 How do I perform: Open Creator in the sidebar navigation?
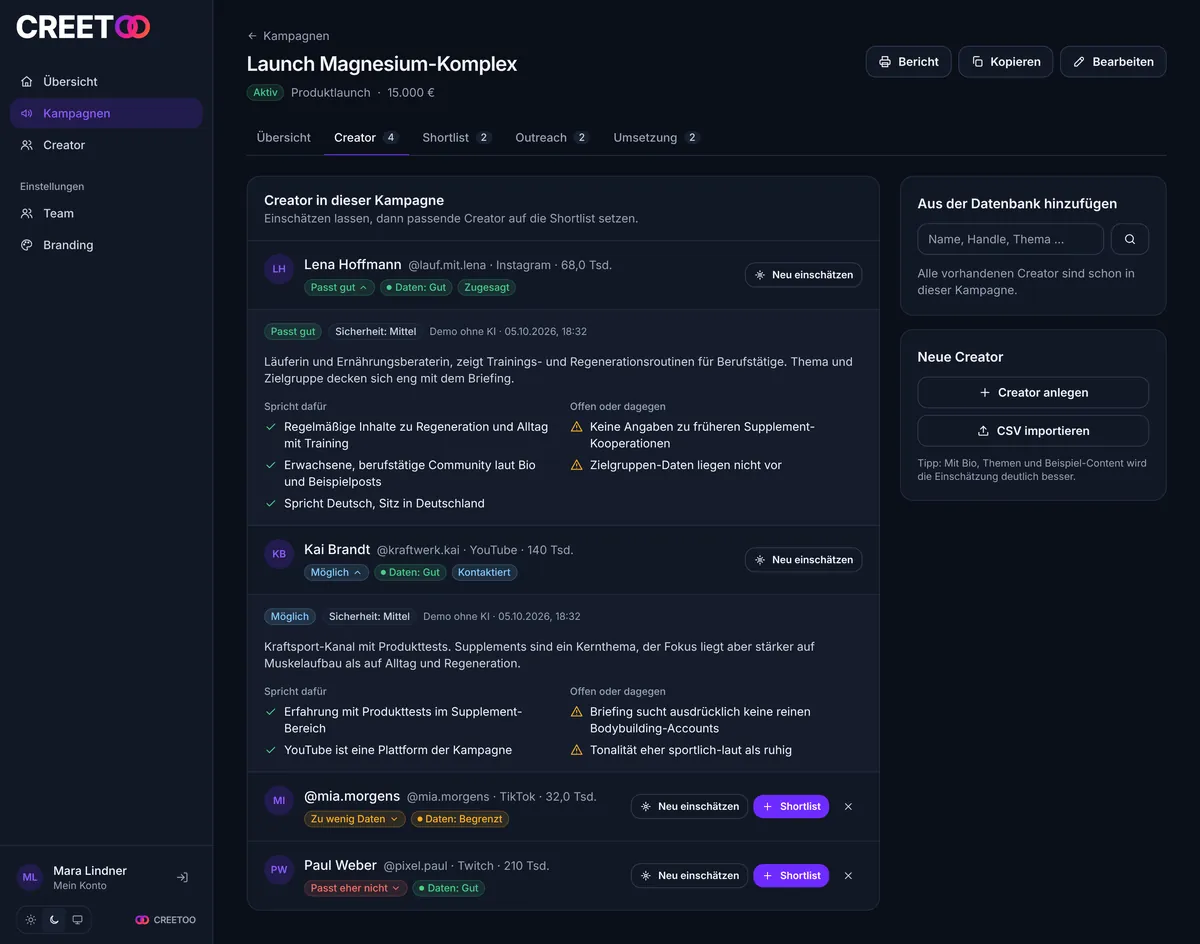(x=106, y=145)
